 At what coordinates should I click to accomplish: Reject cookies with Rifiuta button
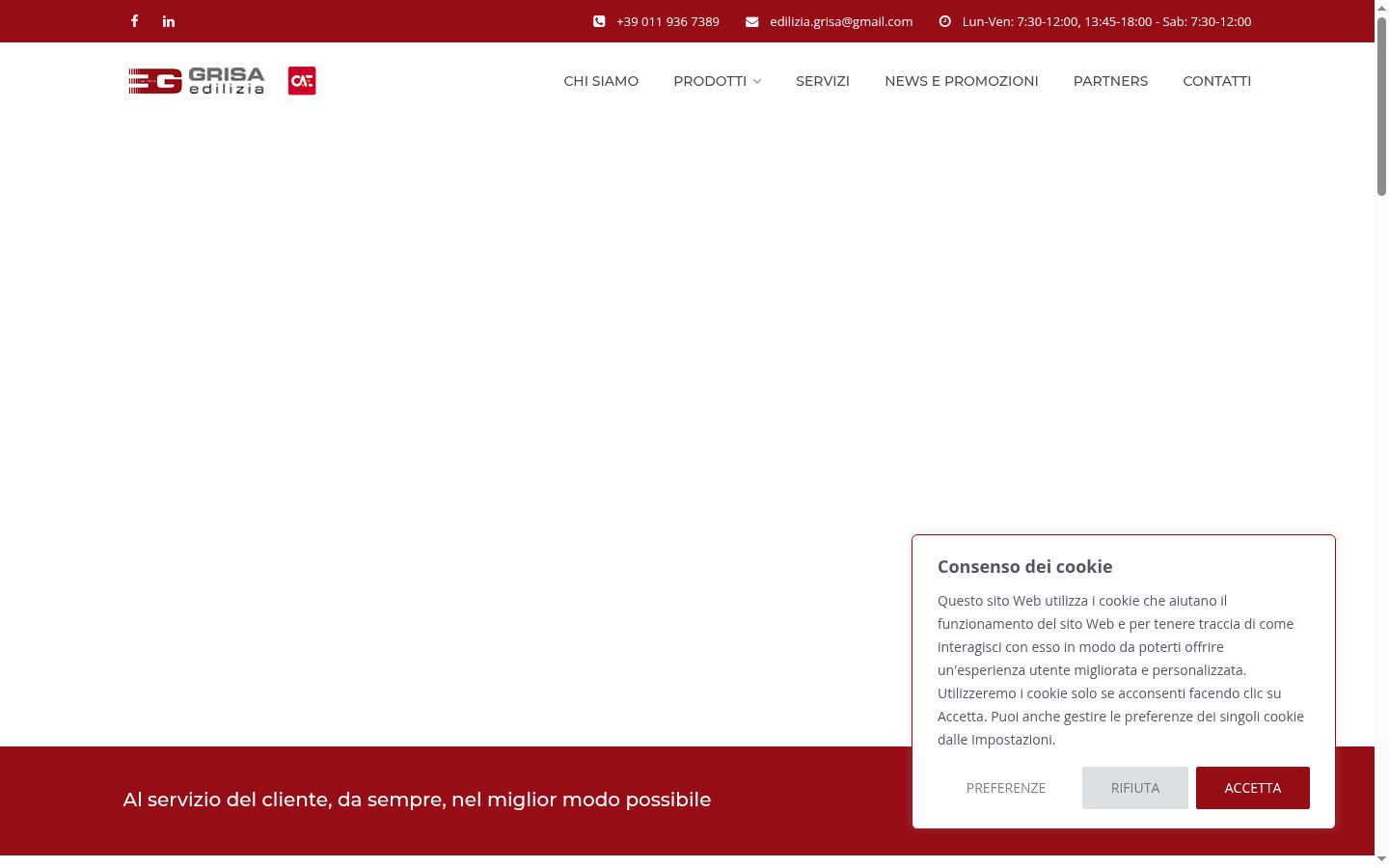1135,788
